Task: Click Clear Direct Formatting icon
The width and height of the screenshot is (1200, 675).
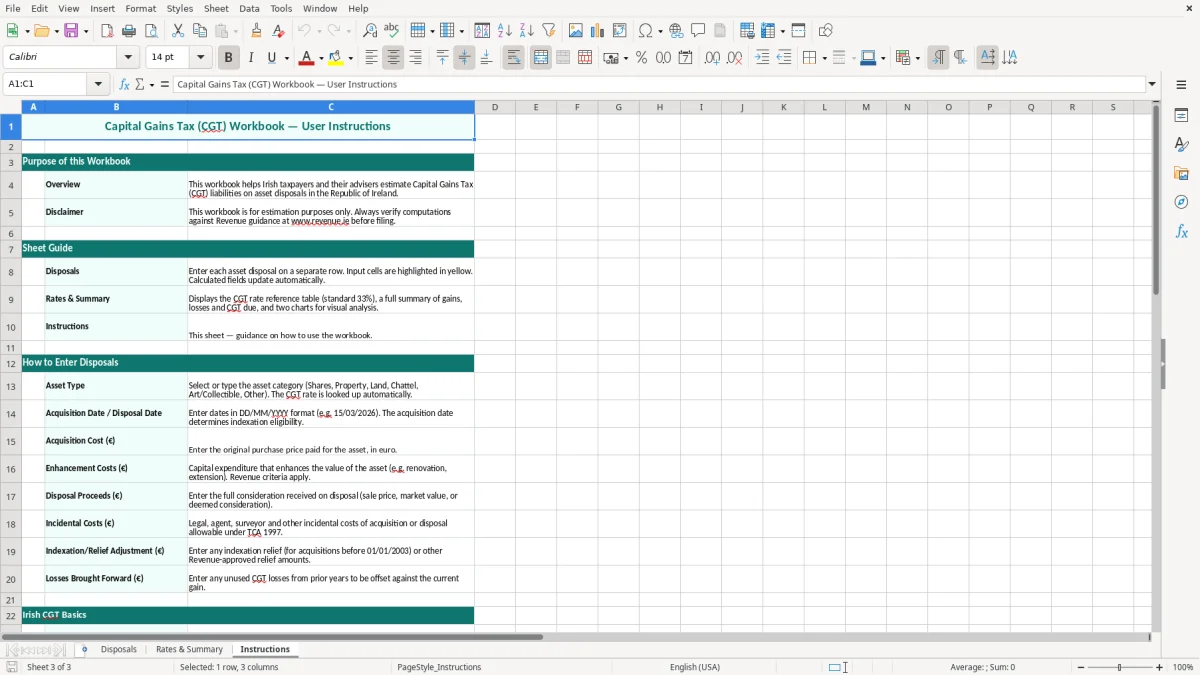Action: point(279,31)
